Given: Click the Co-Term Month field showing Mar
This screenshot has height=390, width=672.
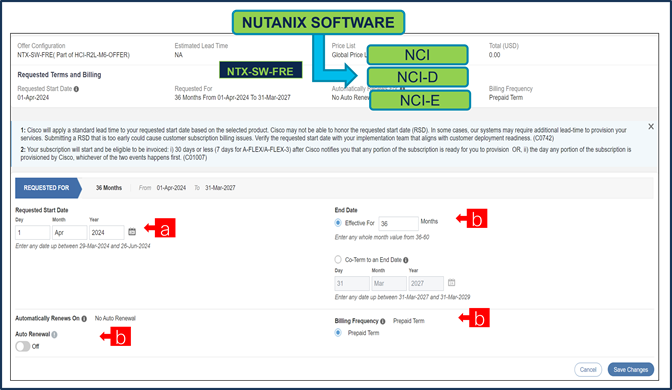Looking at the screenshot, I should [389, 283].
